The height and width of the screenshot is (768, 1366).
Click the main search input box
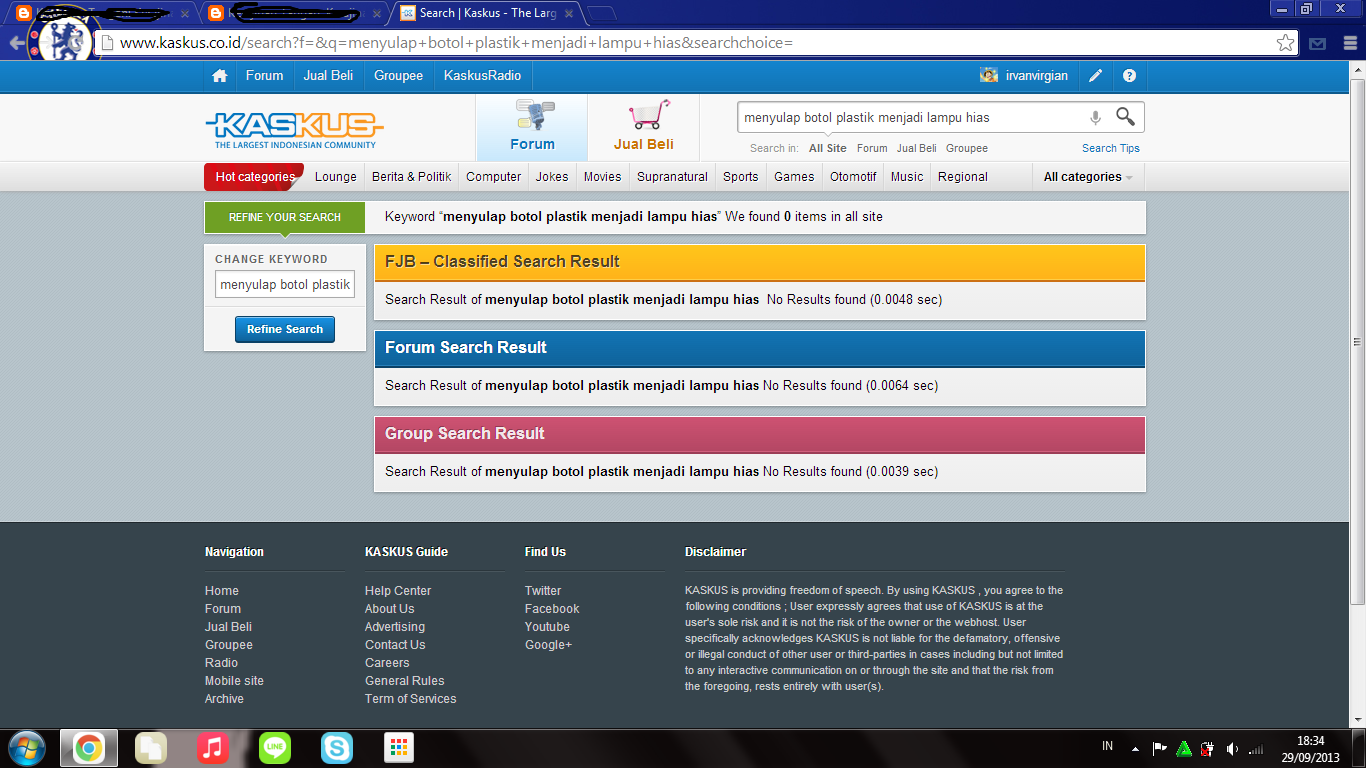(x=910, y=117)
